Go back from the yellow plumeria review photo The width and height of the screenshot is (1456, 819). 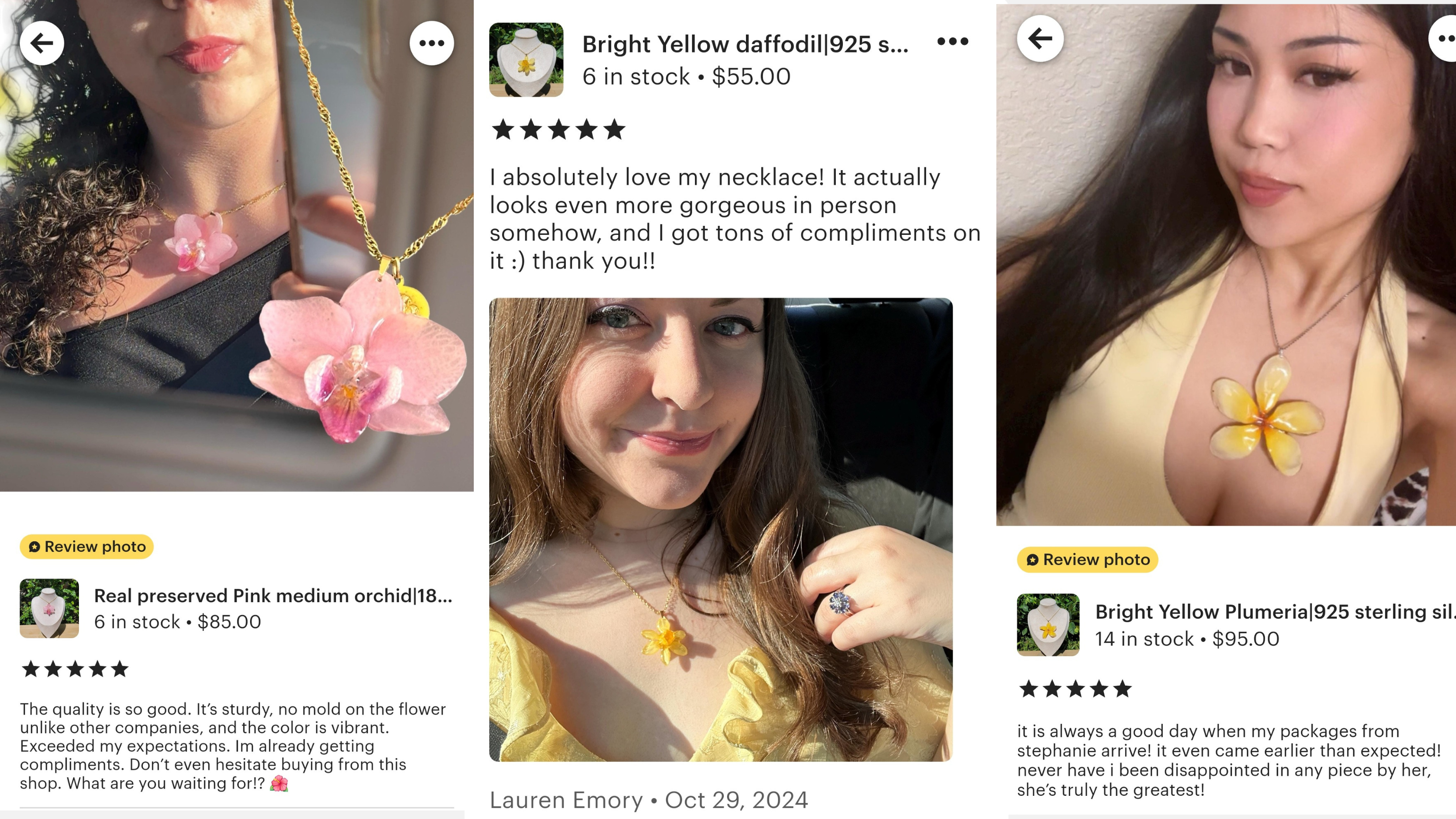(x=1040, y=38)
